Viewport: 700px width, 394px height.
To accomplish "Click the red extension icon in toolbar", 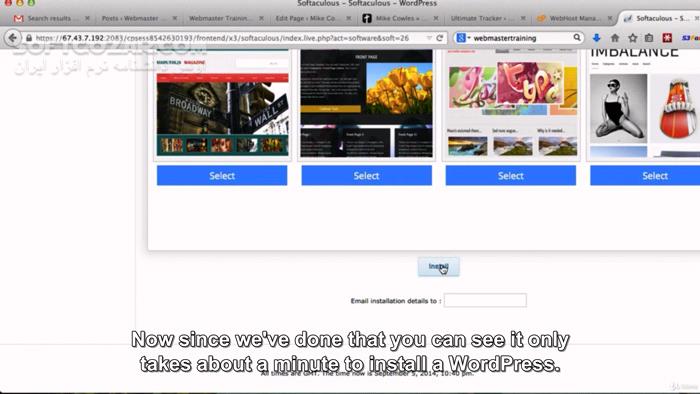I will (x=667, y=38).
